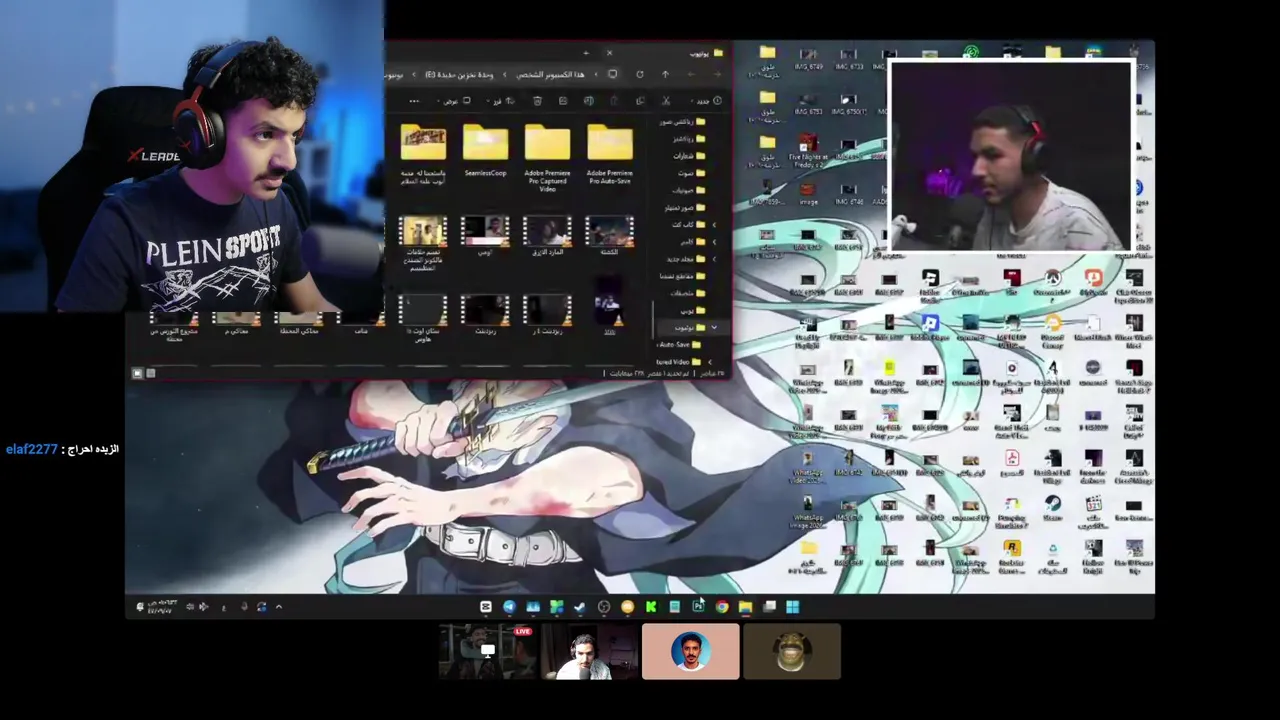Expand the Captured Video entry in sidebar tree
Viewport: 1280px width, 720px height.
pos(710,362)
